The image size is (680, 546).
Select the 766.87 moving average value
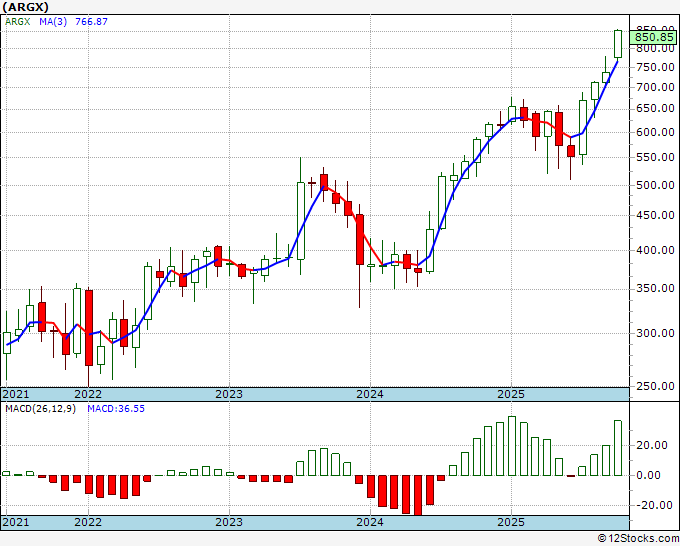point(92,21)
